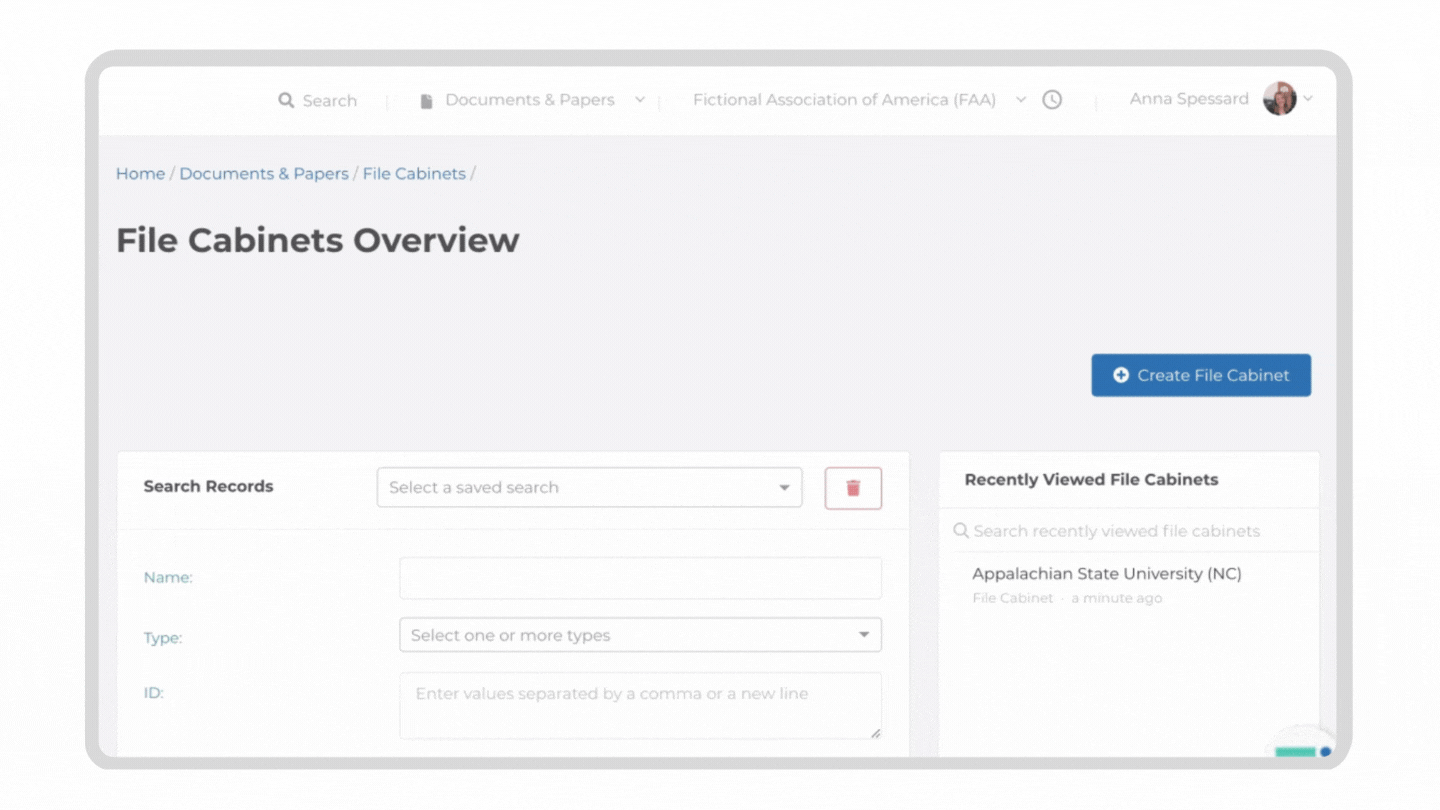This screenshot has height=810, width=1440.
Task: Focus Search recently viewed file cabinets field
Action: (1128, 531)
